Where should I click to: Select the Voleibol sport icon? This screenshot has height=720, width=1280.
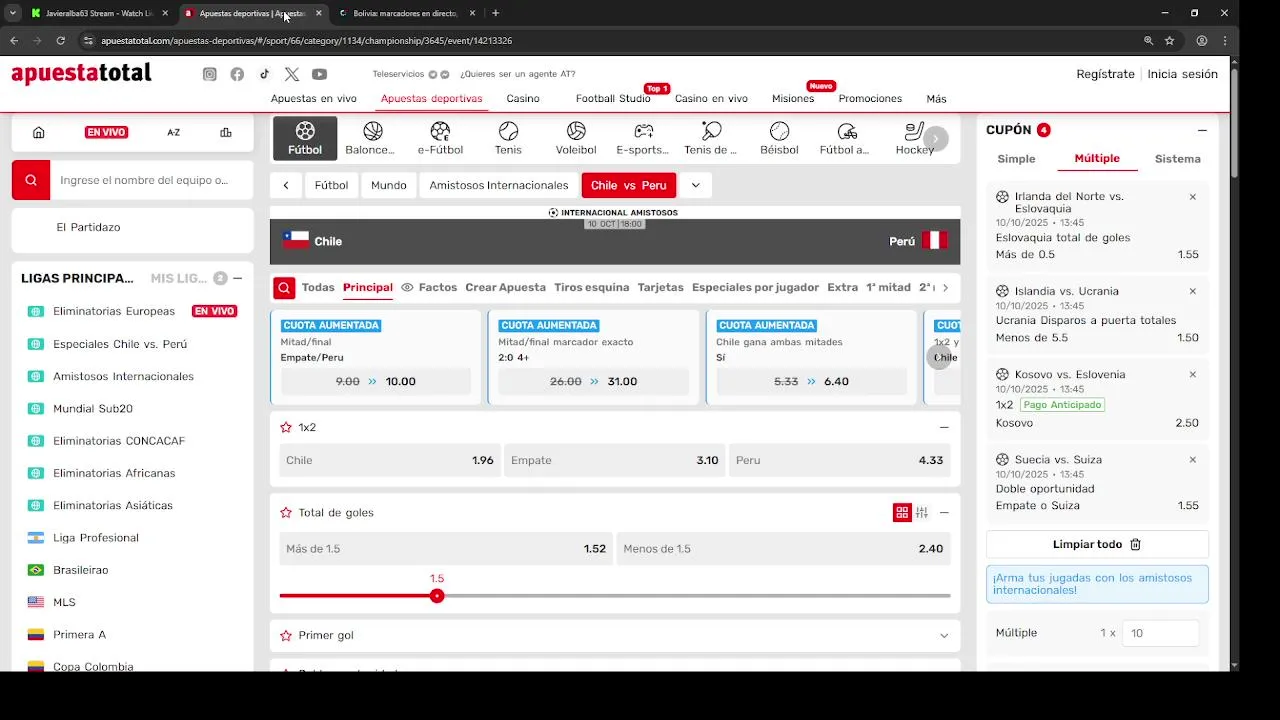coord(576,138)
